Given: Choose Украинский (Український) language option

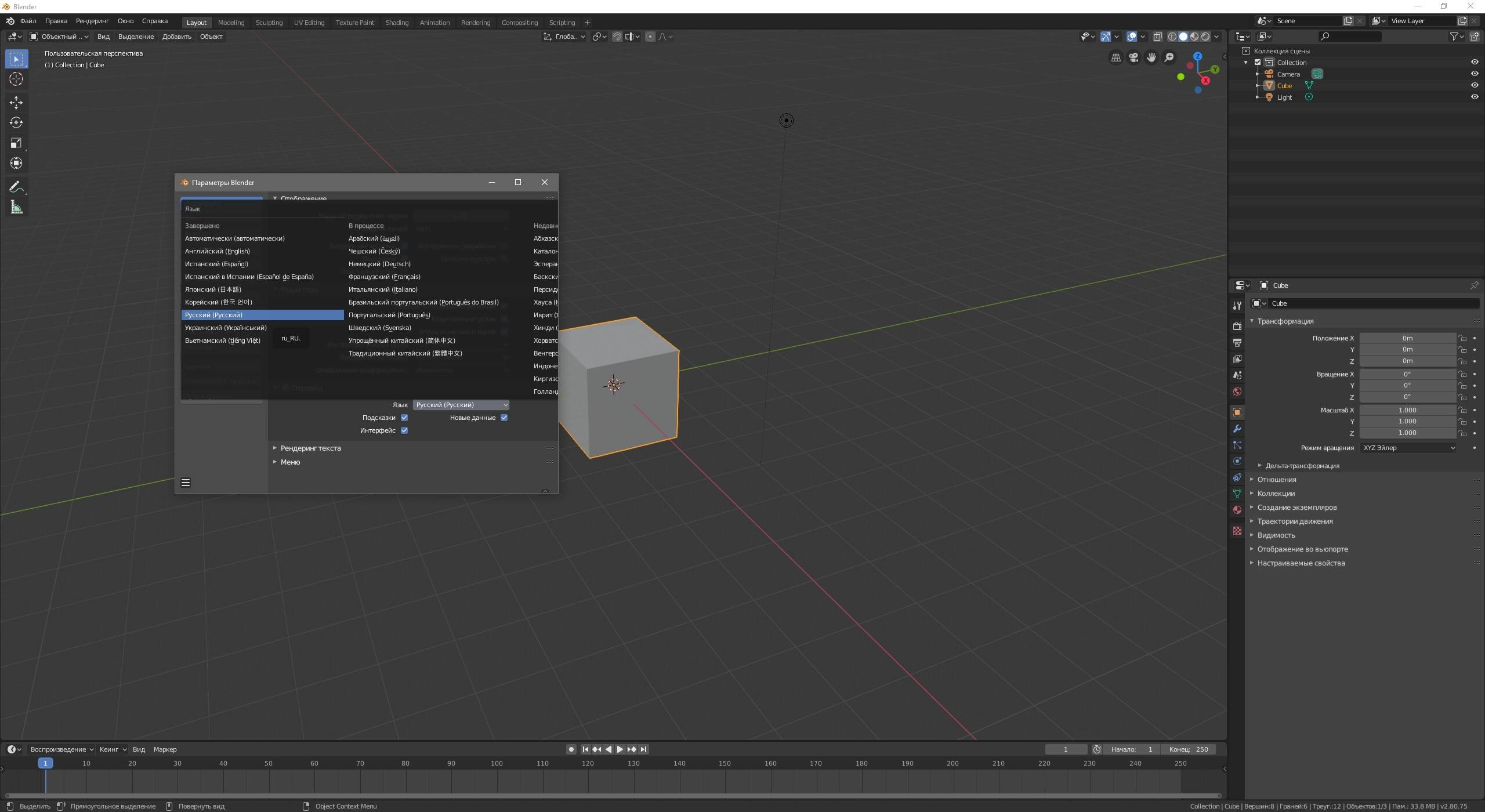Looking at the screenshot, I should tap(262, 328).
